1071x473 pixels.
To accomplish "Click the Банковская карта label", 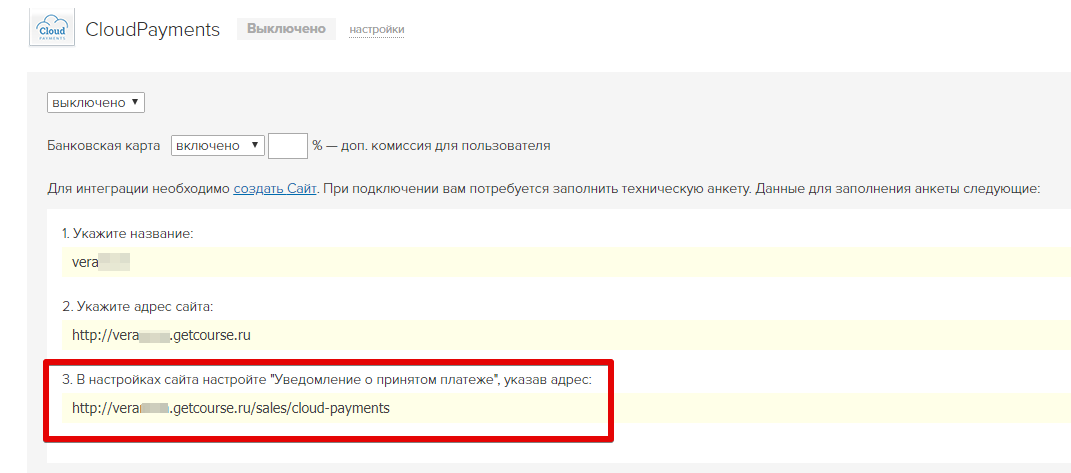I will [x=104, y=146].
